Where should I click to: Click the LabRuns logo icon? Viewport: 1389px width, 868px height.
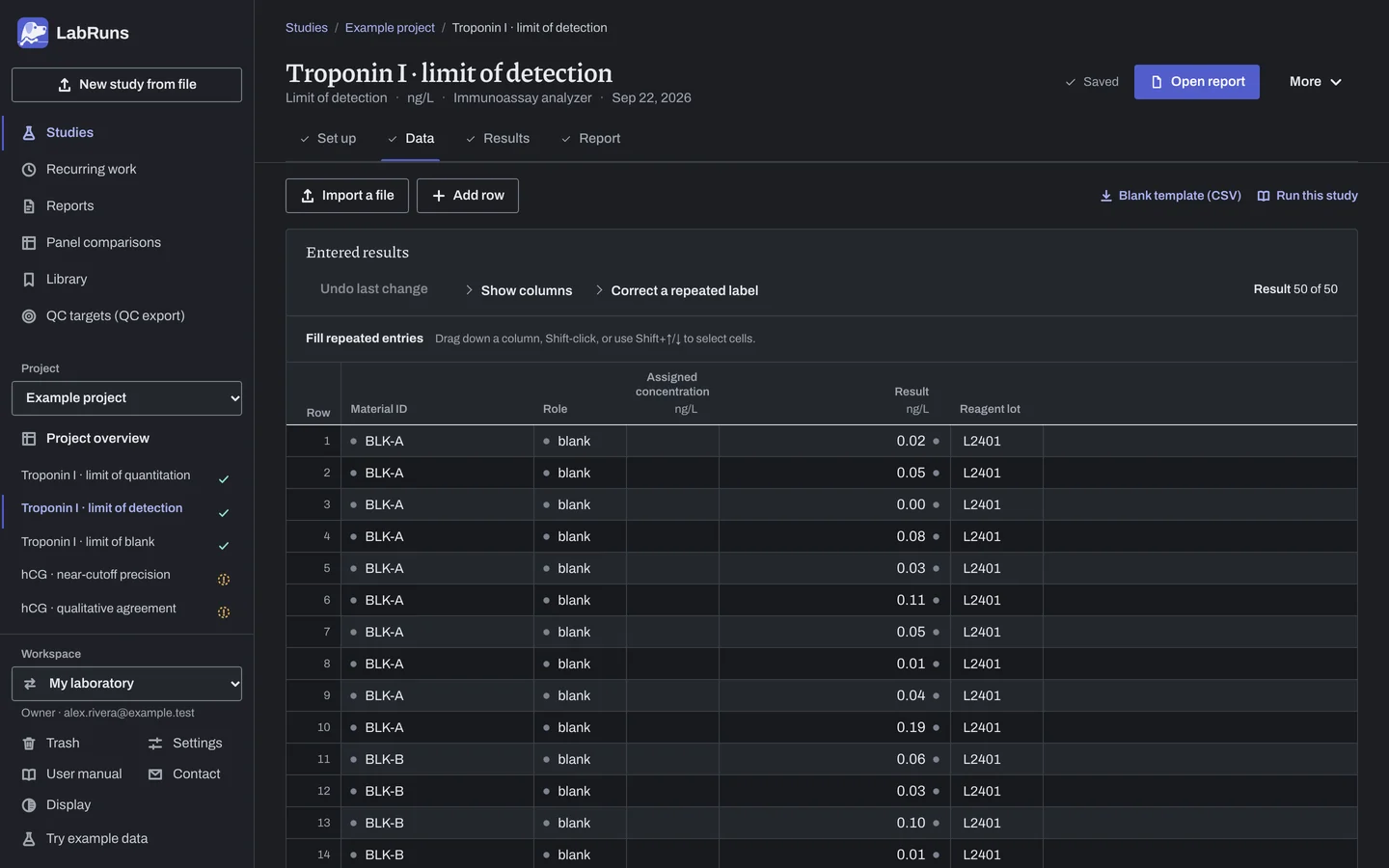(x=33, y=33)
